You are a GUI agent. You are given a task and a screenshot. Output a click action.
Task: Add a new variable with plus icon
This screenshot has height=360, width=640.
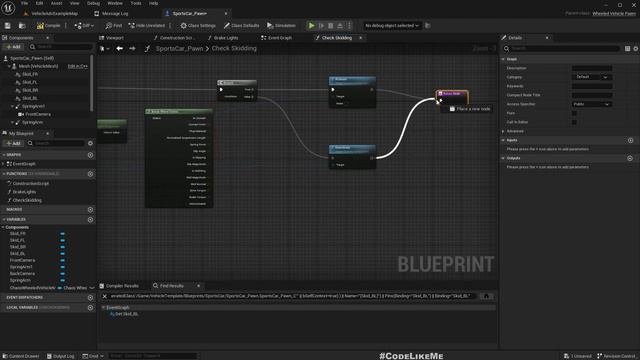coord(91,220)
